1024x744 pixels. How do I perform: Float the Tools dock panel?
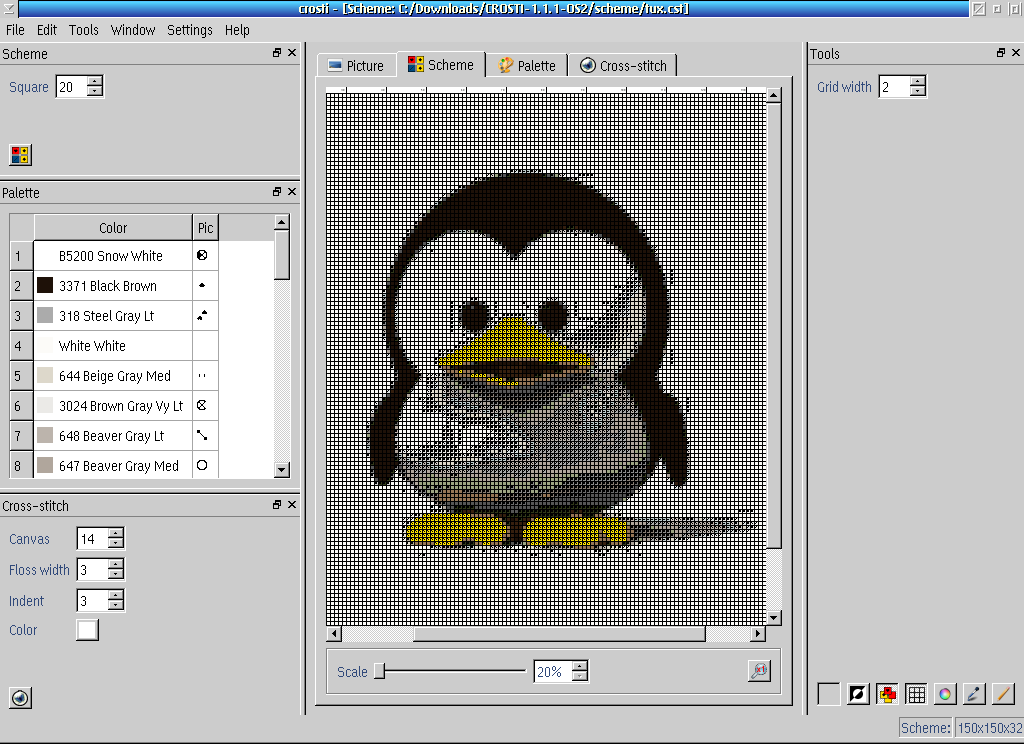pyautogui.click(x=1000, y=53)
